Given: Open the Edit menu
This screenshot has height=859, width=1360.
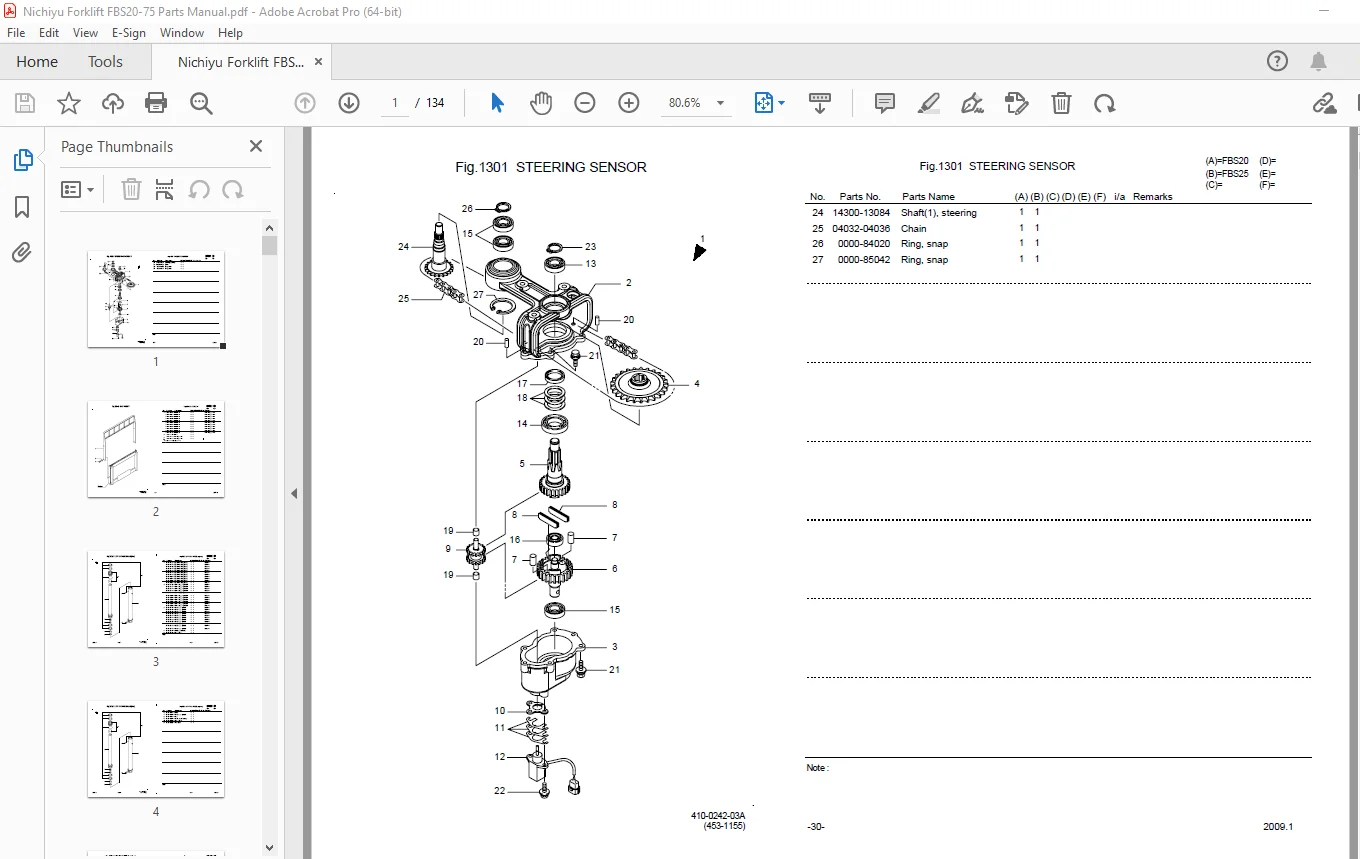Looking at the screenshot, I should click(x=49, y=33).
